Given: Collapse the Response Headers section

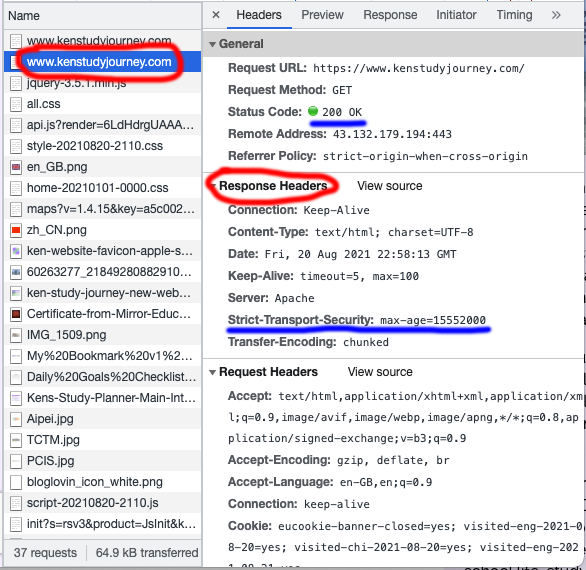Looking at the screenshot, I should (x=213, y=186).
